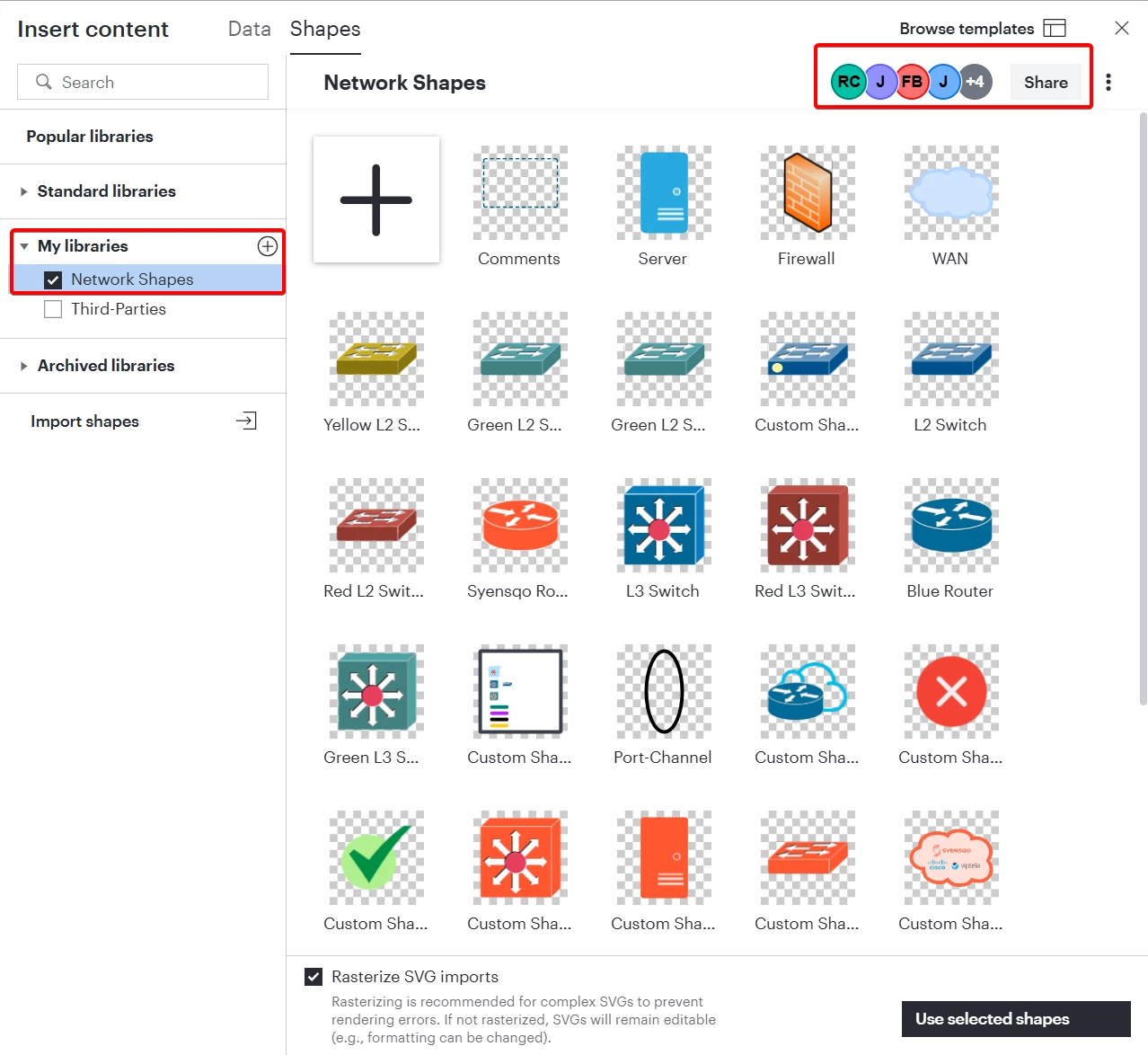1148x1055 pixels.
Task: Open Popular libraries item
Action: point(90,137)
